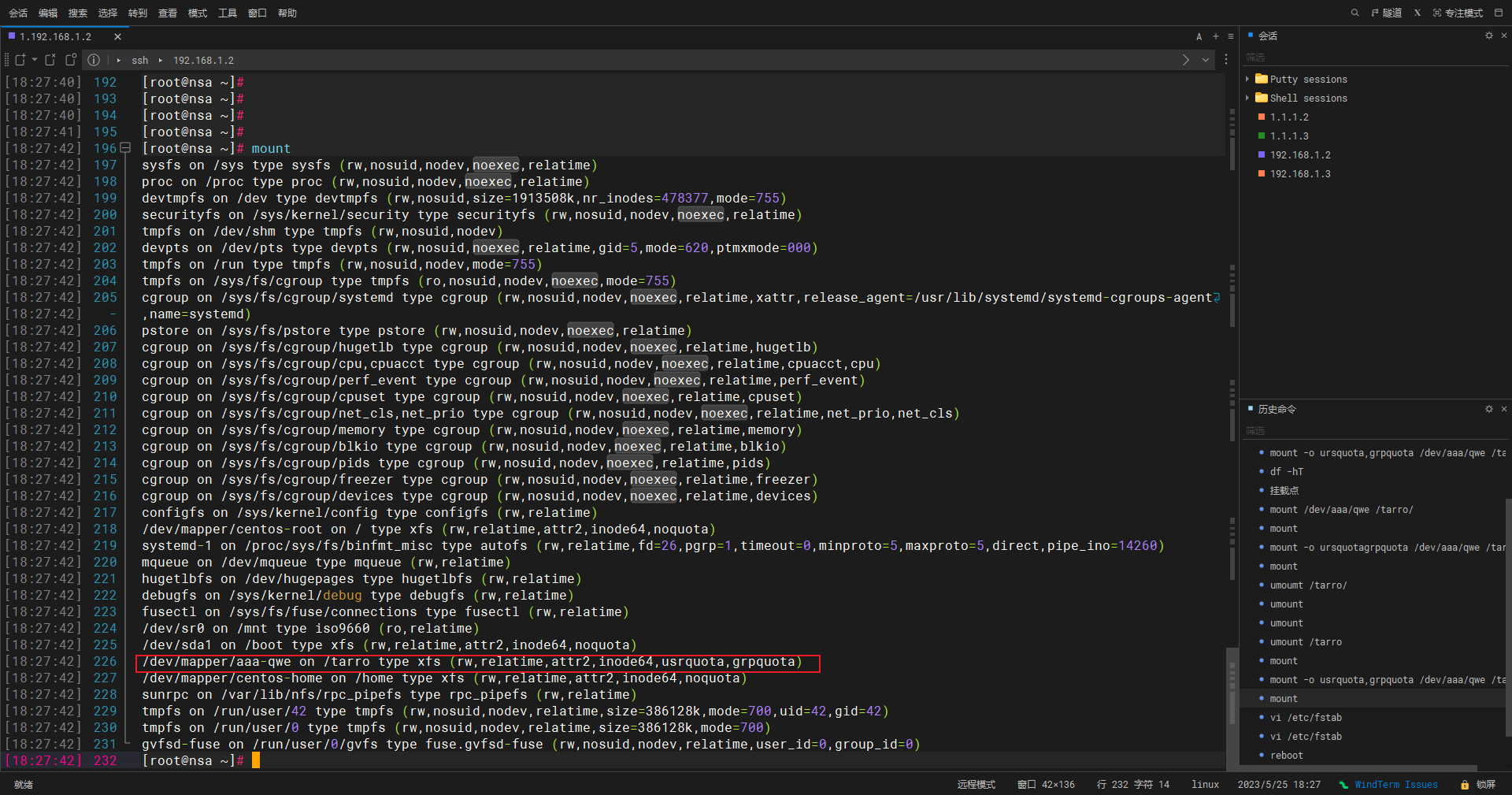1512x795 pixels.
Task: Collapse the fold marker at line 196
Action: point(126,147)
